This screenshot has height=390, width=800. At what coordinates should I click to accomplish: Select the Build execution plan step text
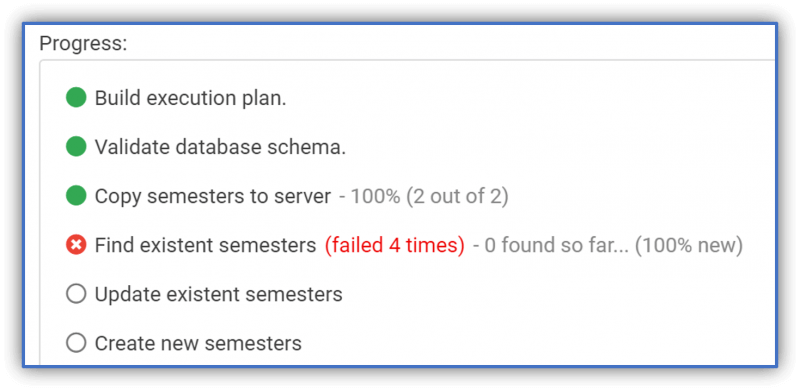pos(190,98)
